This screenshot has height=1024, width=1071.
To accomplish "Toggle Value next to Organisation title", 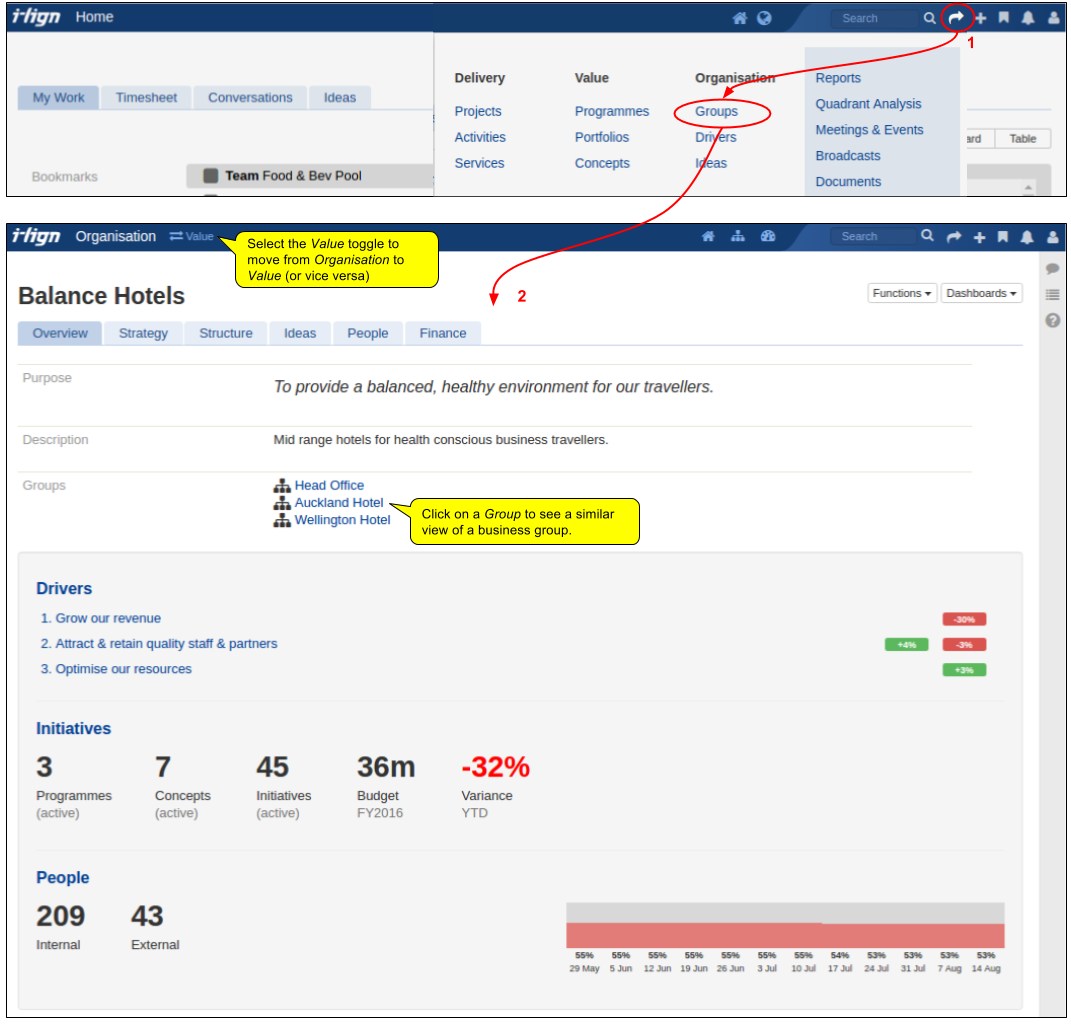I will 192,237.
